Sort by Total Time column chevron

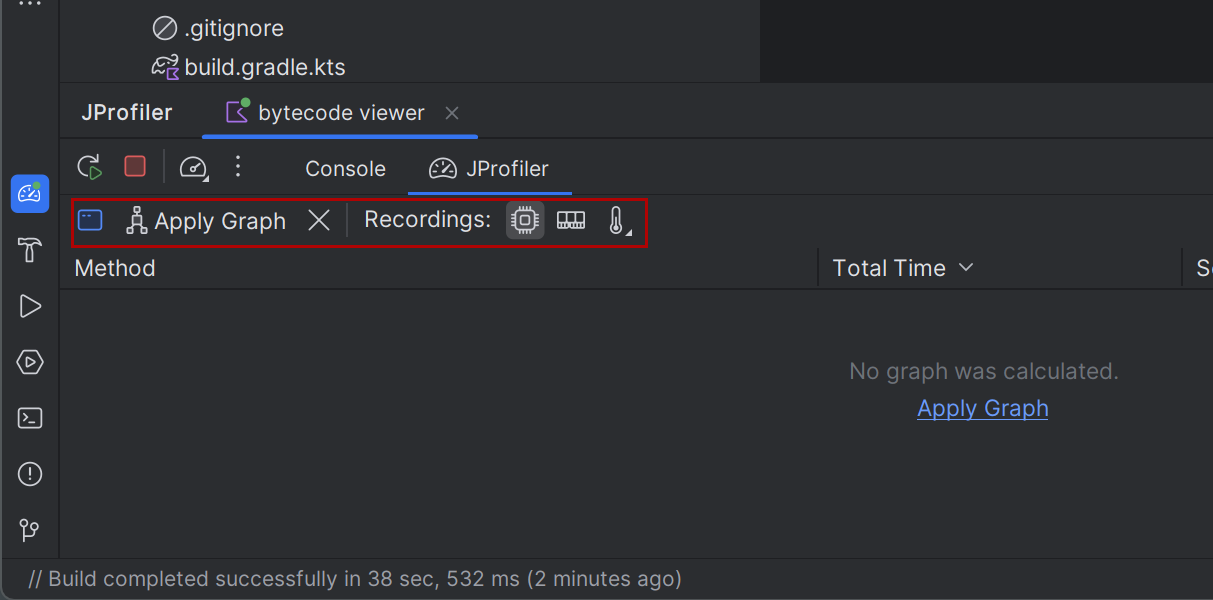point(966,268)
